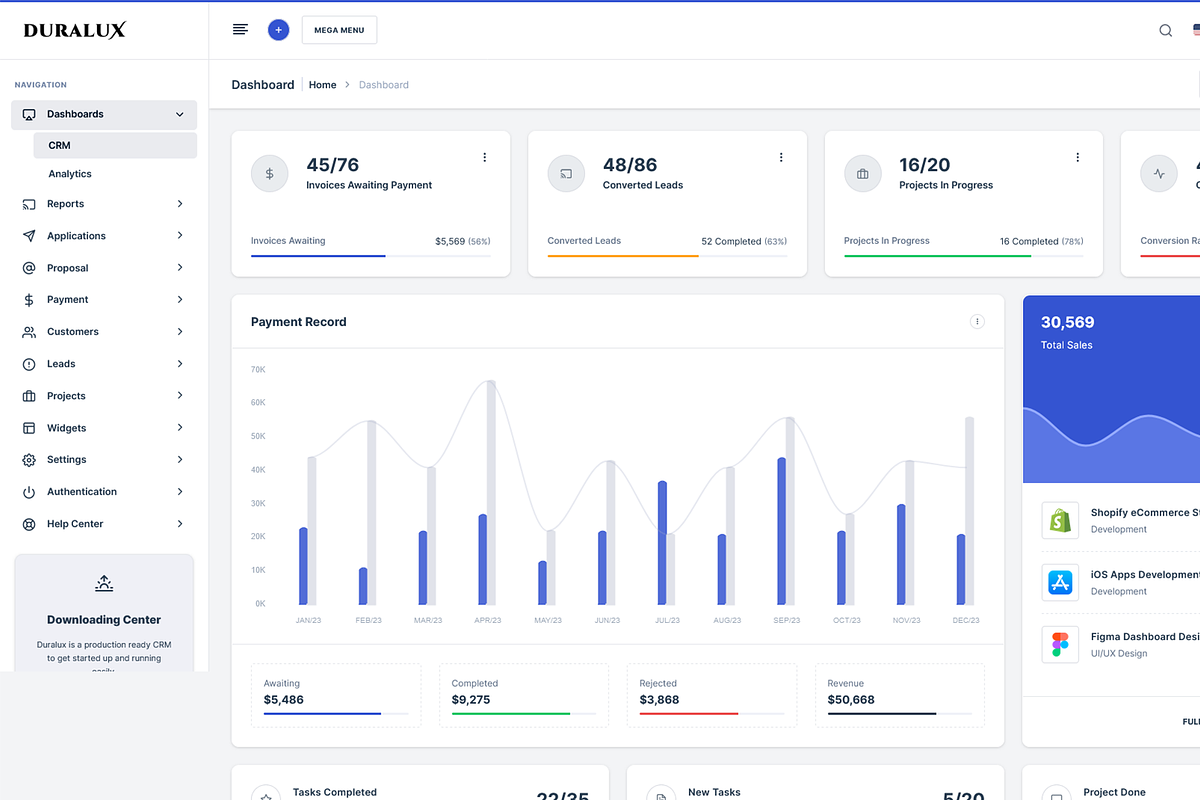This screenshot has height=800, width=1200.
Task: Click the Figma app icon
Action: 1060,644
